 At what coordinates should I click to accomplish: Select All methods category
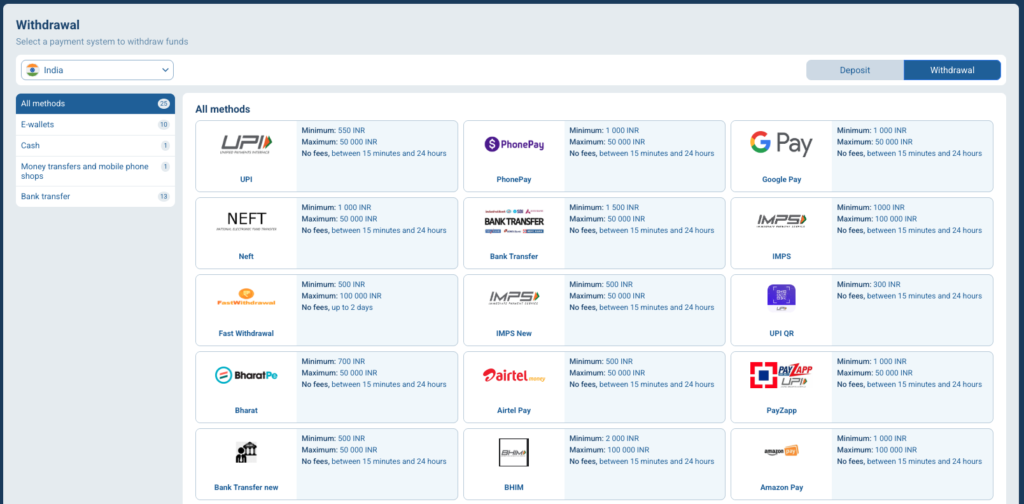click(95, 104)
